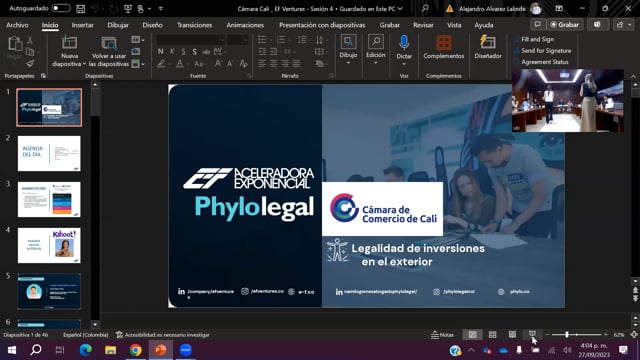Toggle underline (S) formatting
This screenshot has height=360, width=640.
tap(183, 51)
